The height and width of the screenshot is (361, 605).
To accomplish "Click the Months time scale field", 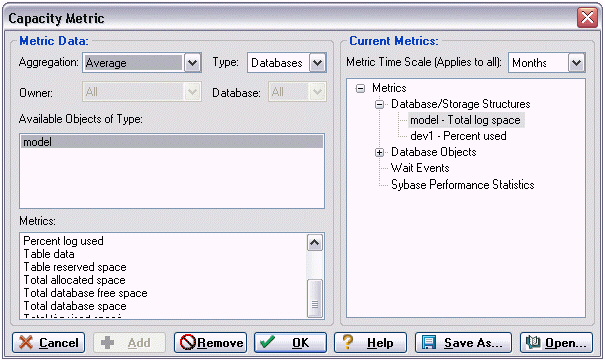I will coord(538,62).
